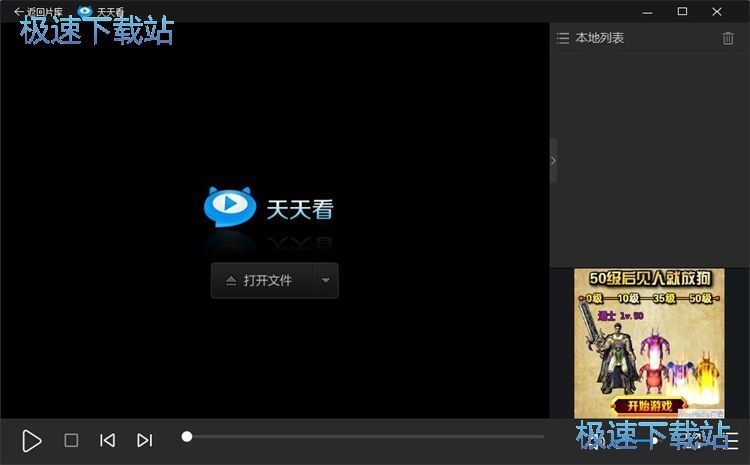This screenshot has width=750, height=465.
Task: Skip to the next track
Action: pos(144,440)
